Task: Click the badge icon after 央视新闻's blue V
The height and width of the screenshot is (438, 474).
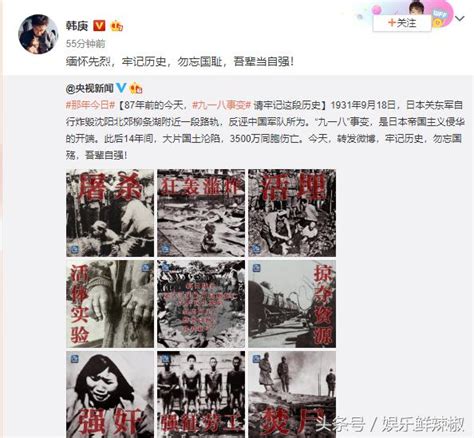Action: tap(136, 88)
